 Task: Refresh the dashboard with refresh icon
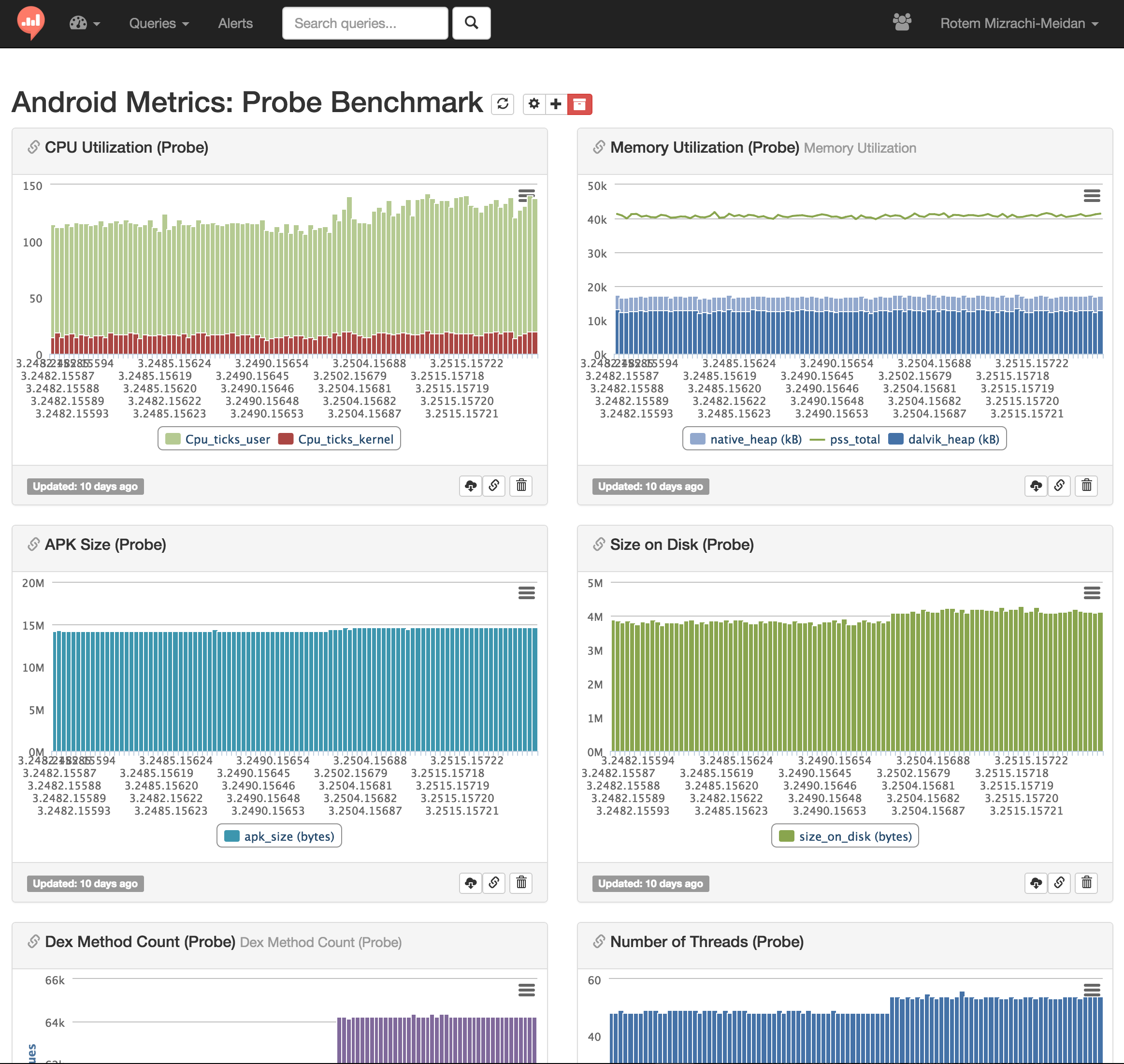pos(503,104)
